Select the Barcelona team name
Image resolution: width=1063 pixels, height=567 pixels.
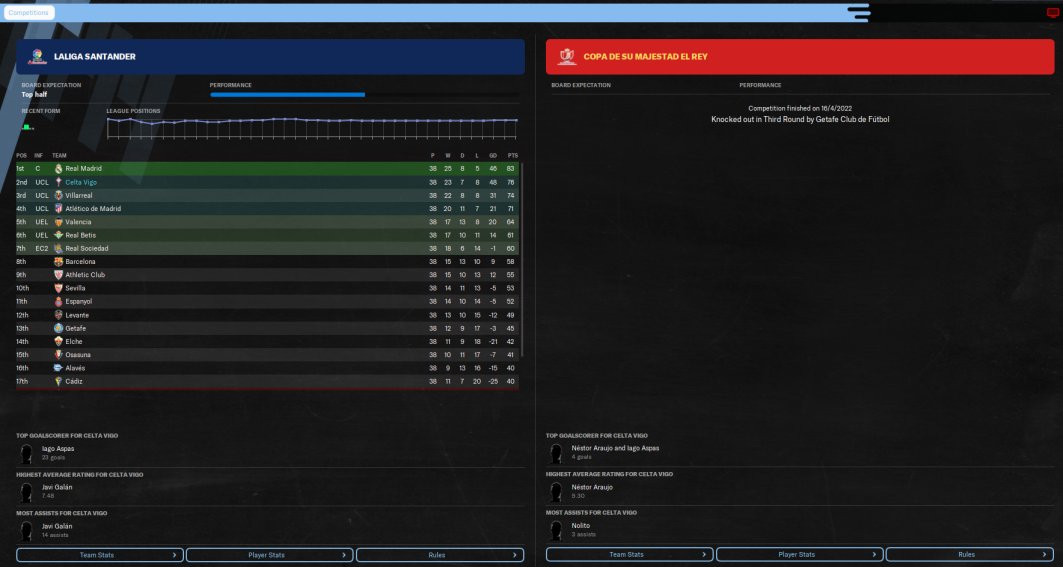point(81,262)
